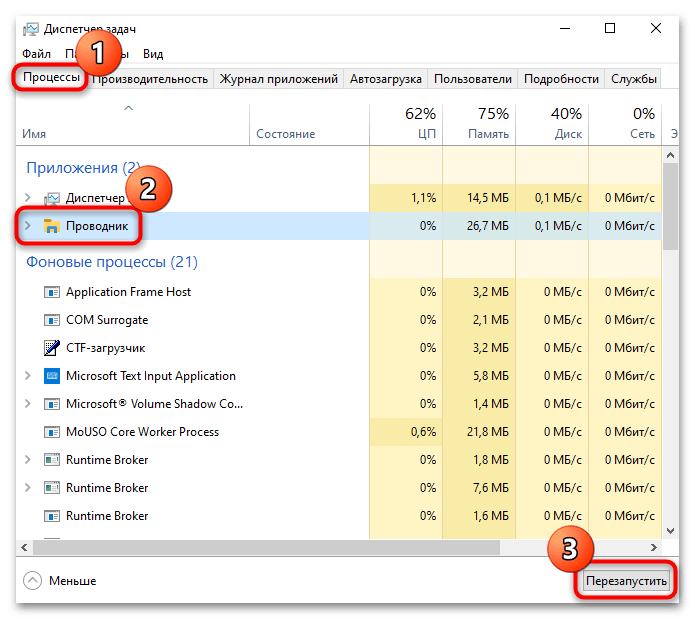Expand Microsoft Volume Shadow Copy row
The image size is (695, 619).
point(27,404)
